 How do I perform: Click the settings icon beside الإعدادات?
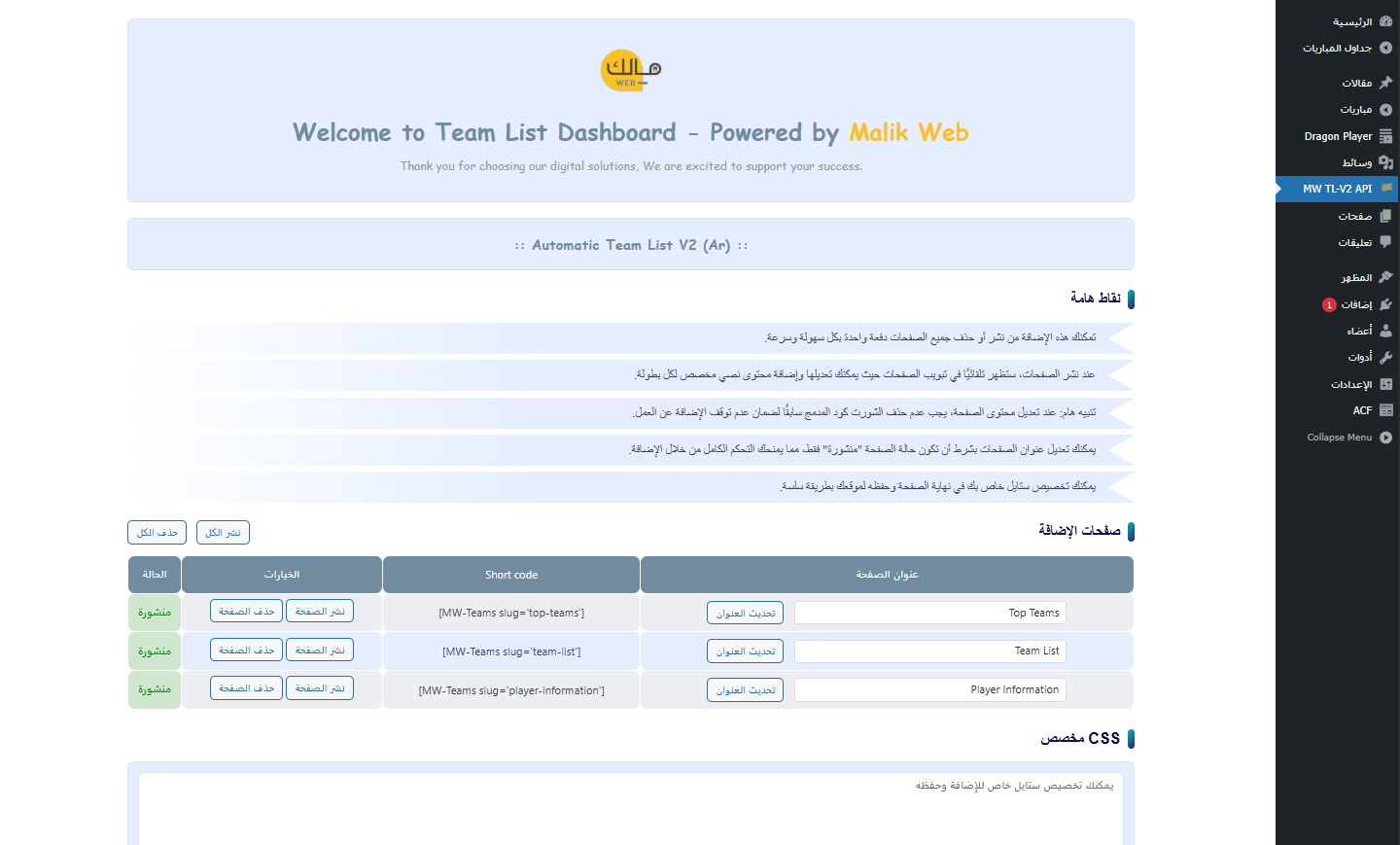1385,384
